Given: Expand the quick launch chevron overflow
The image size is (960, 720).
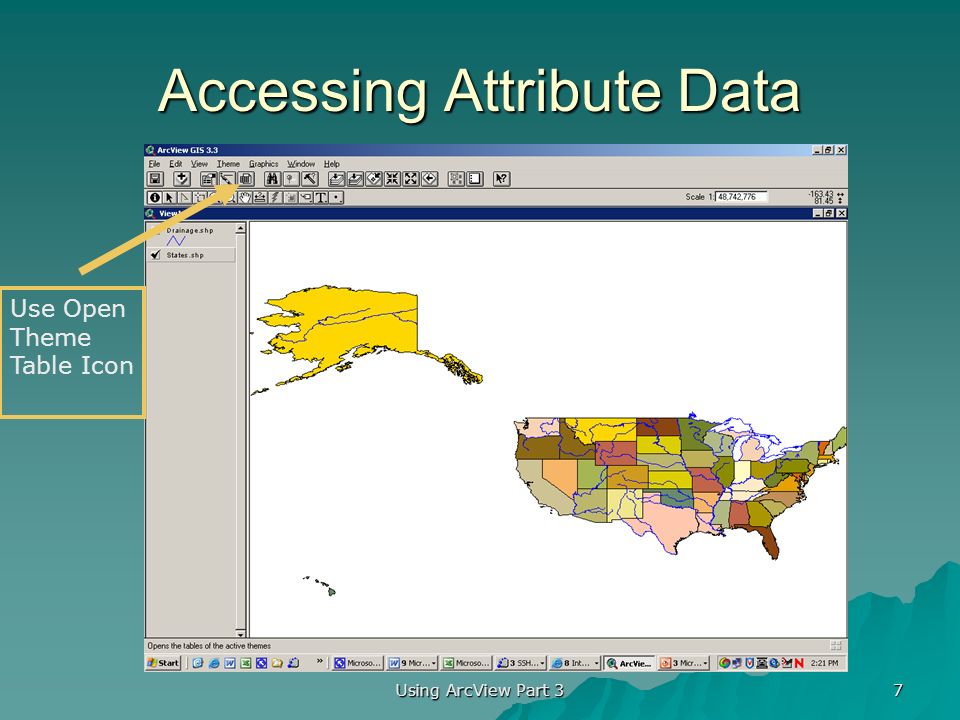Looking at the screenshot, I should 320,661.
